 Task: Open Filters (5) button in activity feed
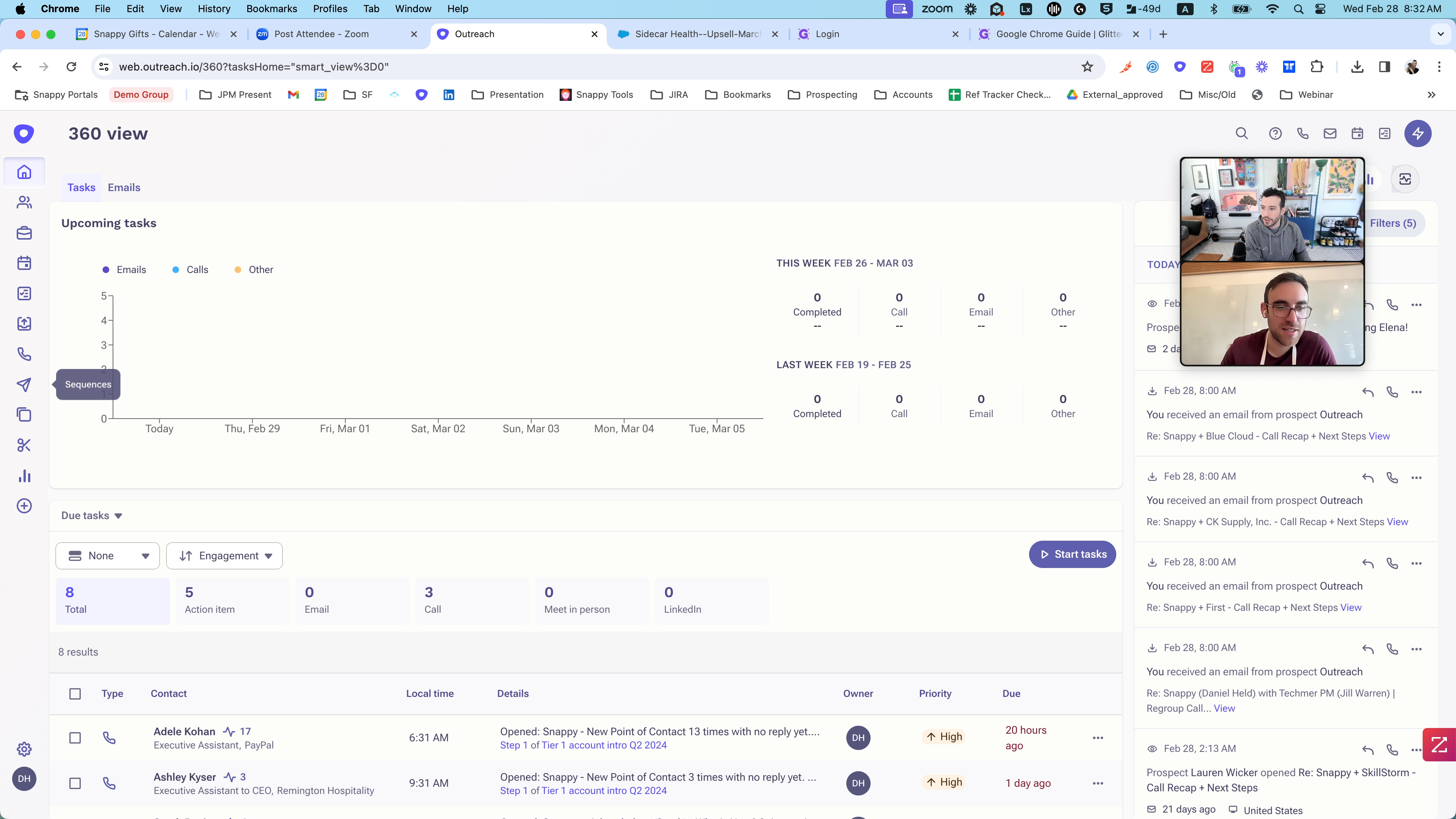(x=1393, y=223)
